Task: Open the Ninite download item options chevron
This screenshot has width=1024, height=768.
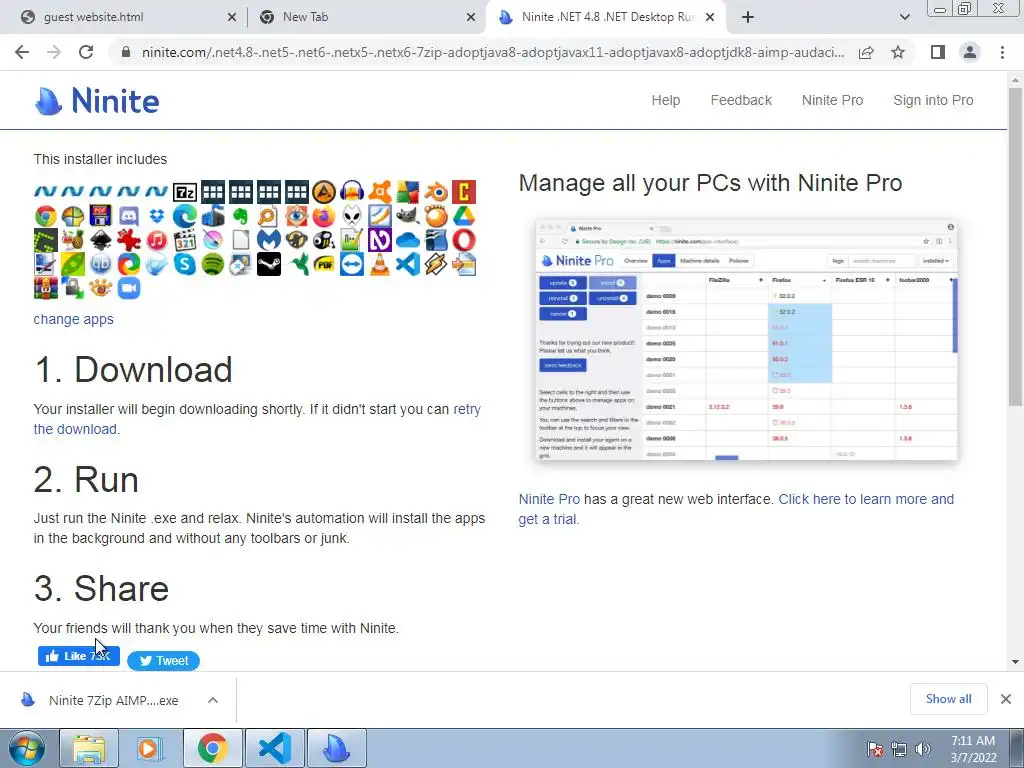Action: [213, 700]
